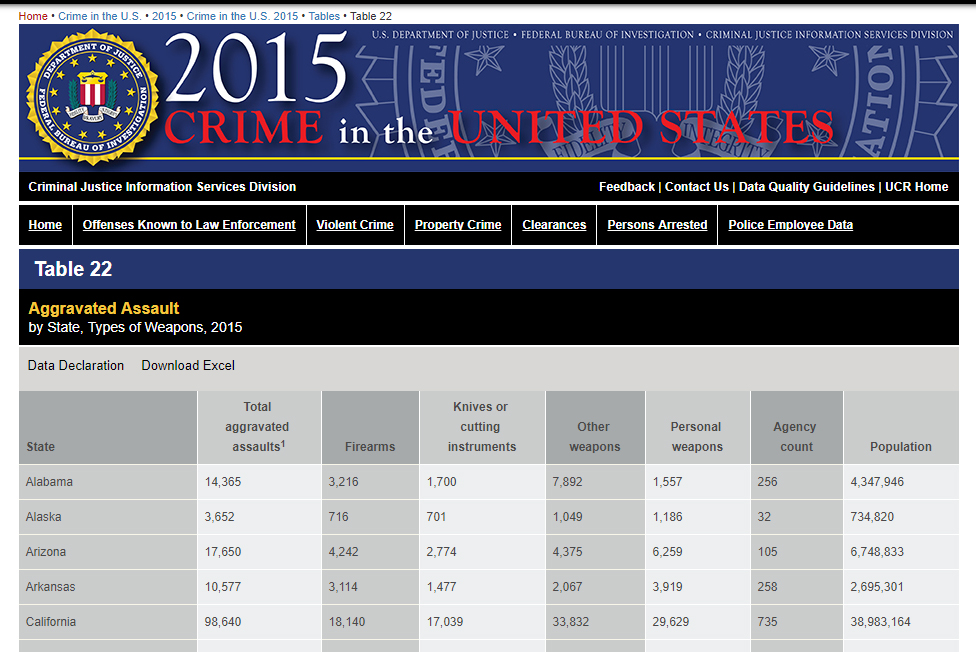Open the Property Crime menu item
This screenshot has height=652, width=976.
point(458,225)
